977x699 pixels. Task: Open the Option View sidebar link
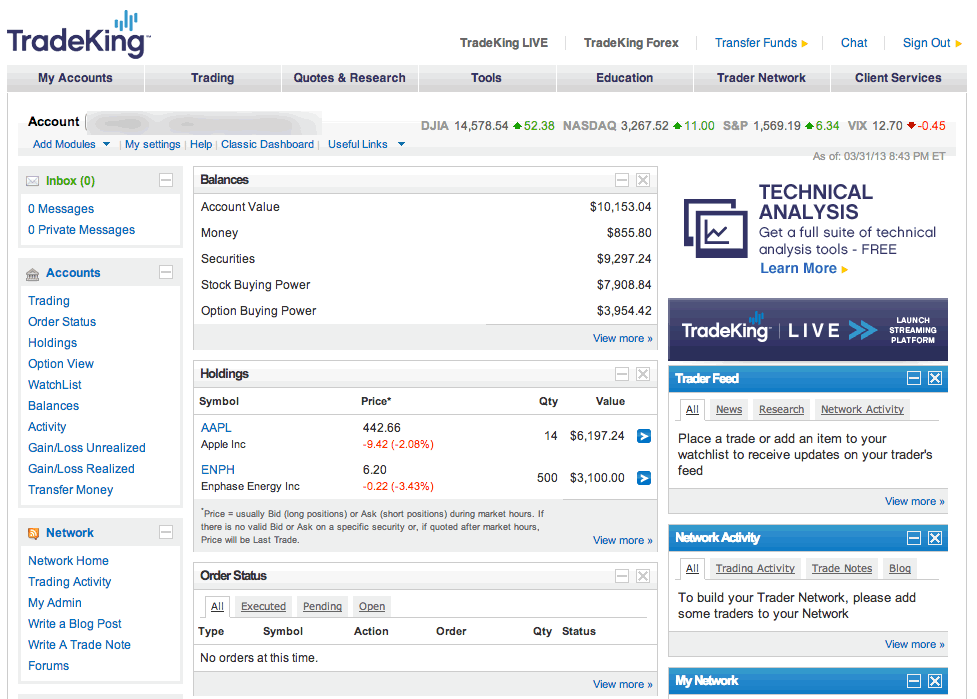coord(61,364)
